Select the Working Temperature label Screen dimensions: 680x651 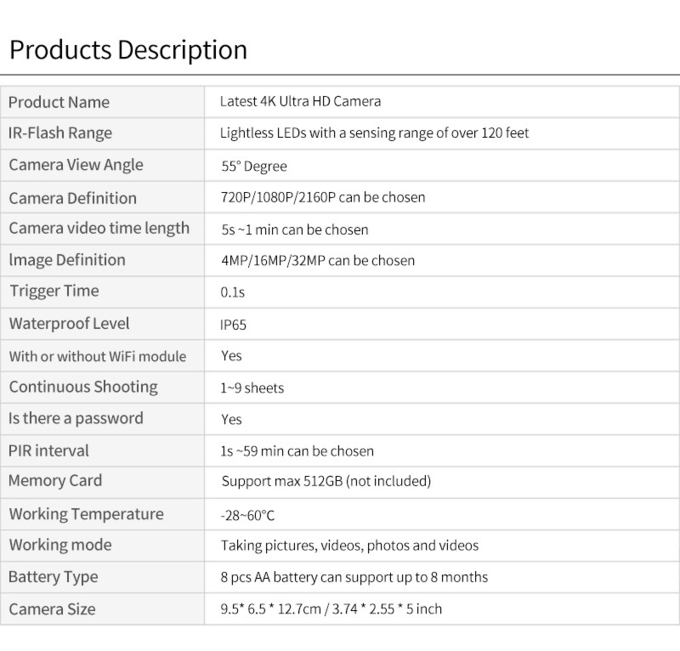87,514
